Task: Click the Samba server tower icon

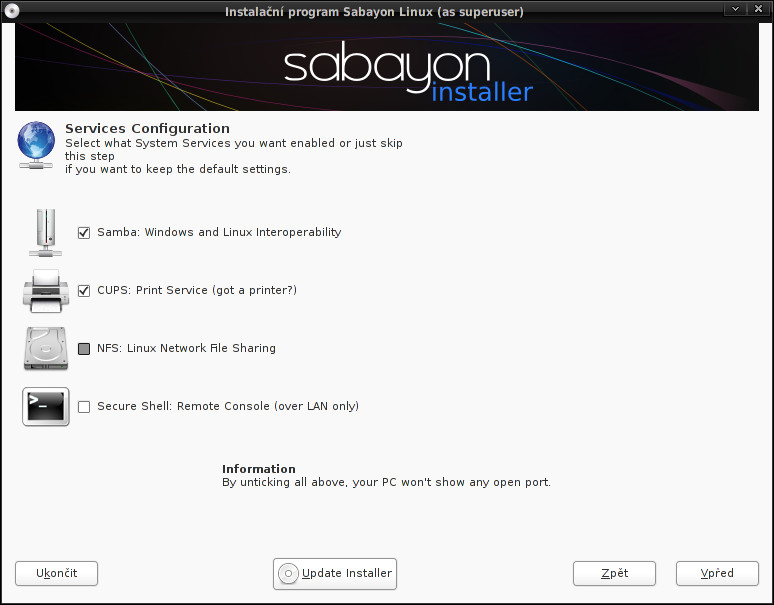Action: pyautogui.click(x=45, y=233)
